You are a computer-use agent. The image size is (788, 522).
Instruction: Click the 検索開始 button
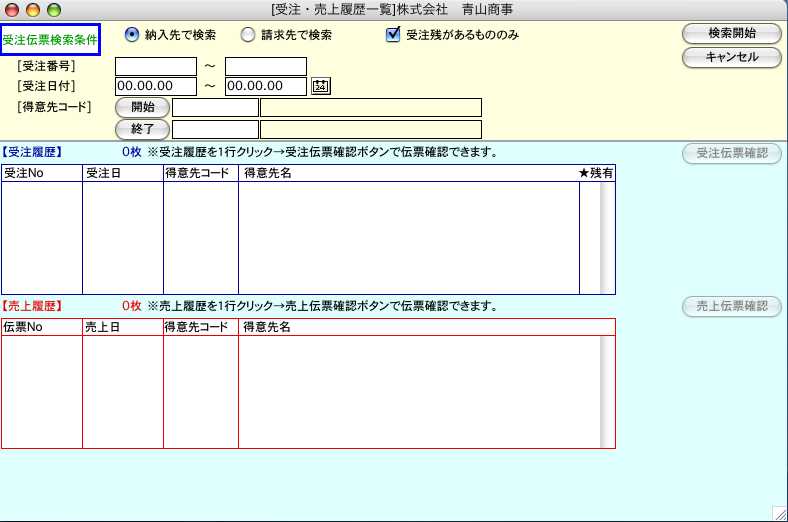(x=731, y=33)
